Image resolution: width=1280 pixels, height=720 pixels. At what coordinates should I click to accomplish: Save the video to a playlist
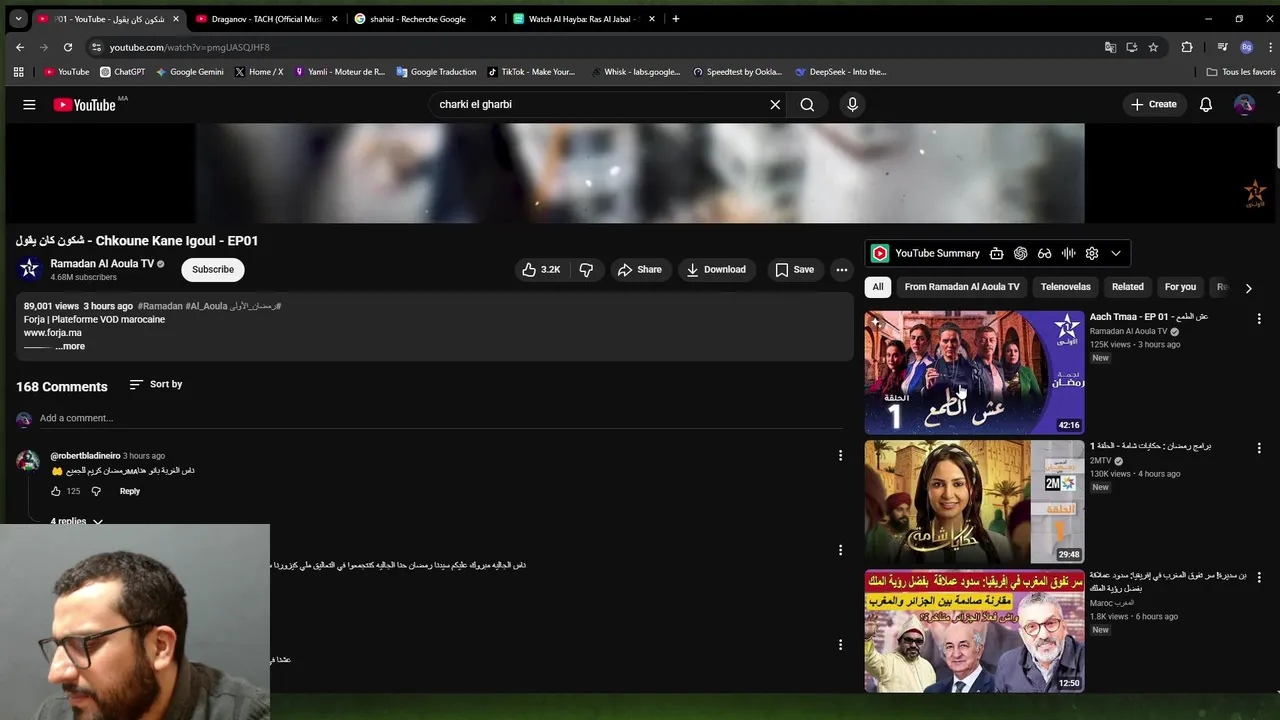coord(795,269)
